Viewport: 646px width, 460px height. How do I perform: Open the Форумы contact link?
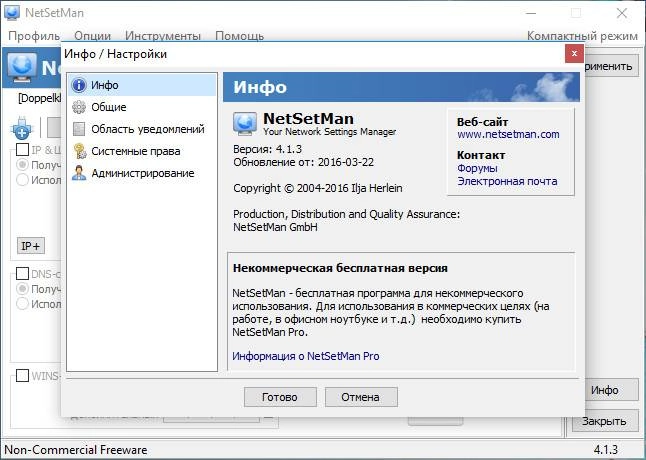pos(477,168)
